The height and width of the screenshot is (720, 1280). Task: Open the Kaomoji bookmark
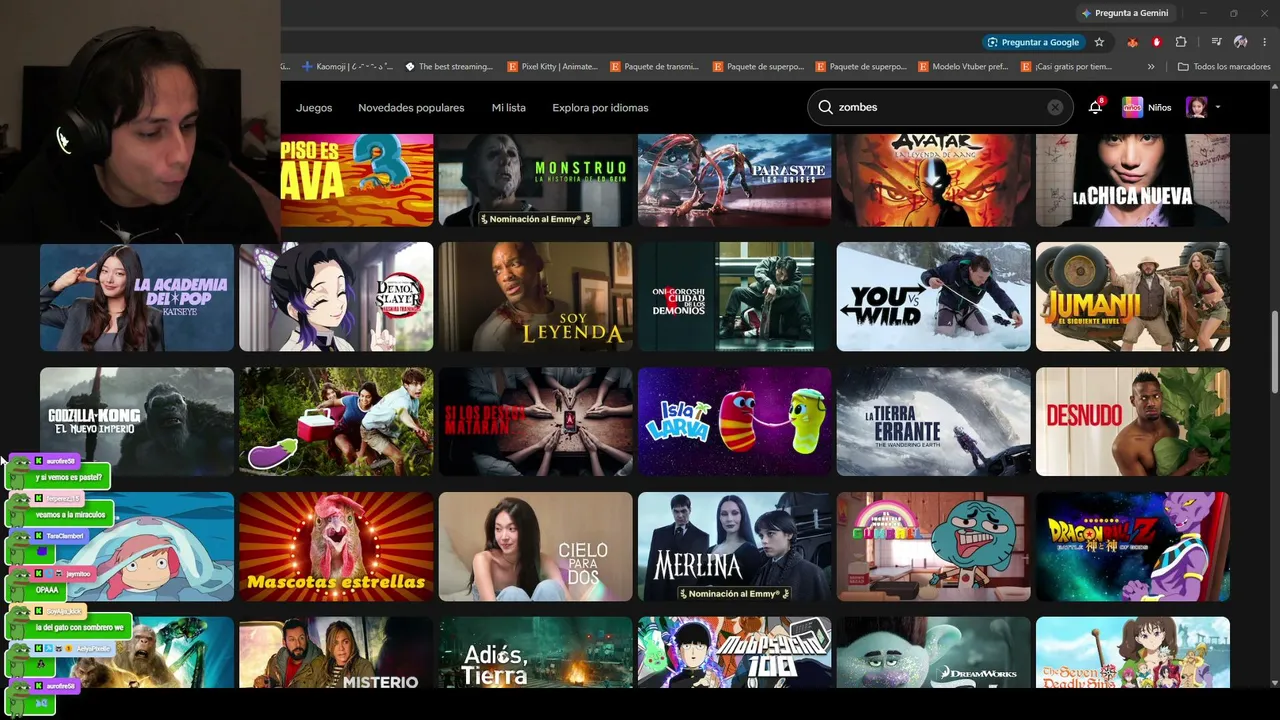[x=347, y=67]
